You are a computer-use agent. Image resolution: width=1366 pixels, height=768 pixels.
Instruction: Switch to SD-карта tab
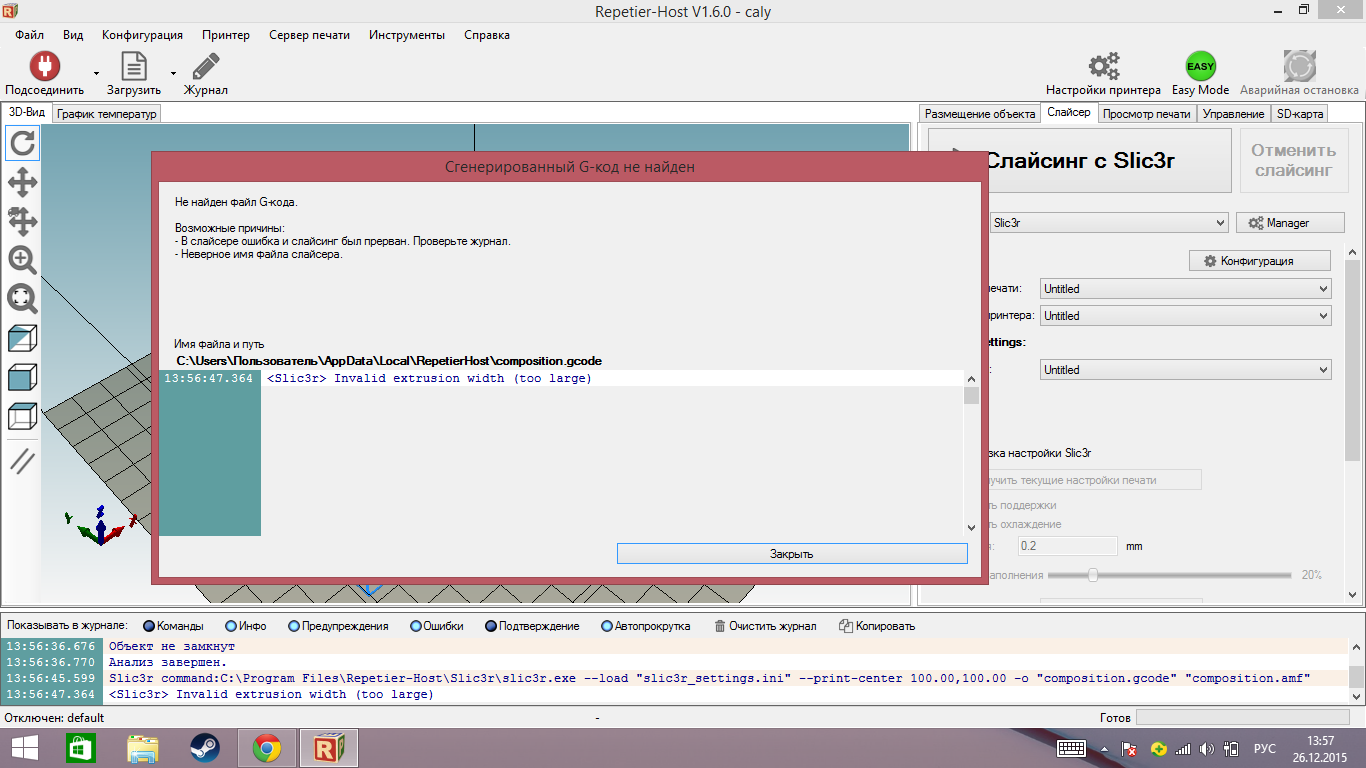pos(1300,114)
